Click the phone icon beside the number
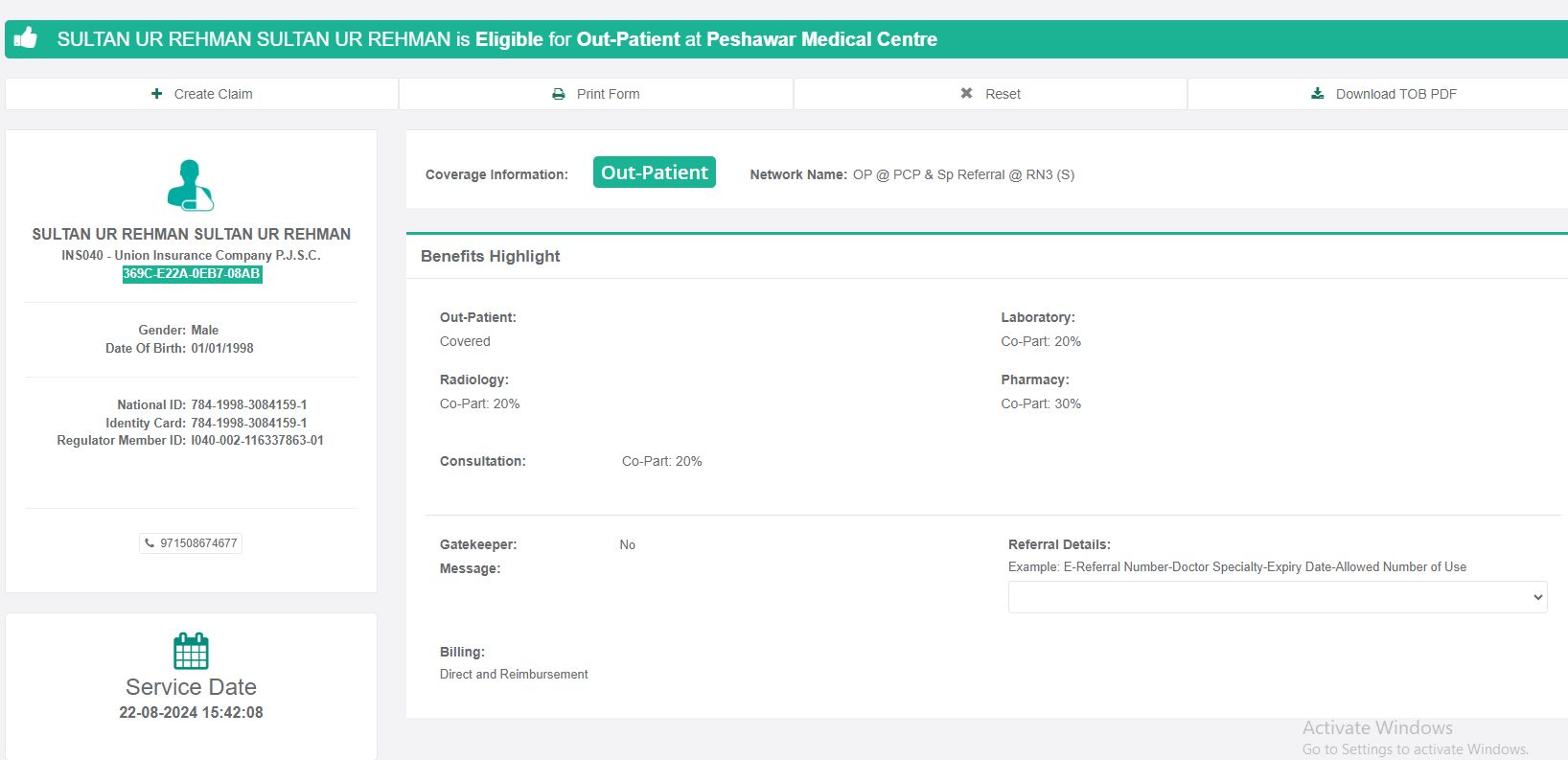The image size is (1568, 760). [150, 543]
